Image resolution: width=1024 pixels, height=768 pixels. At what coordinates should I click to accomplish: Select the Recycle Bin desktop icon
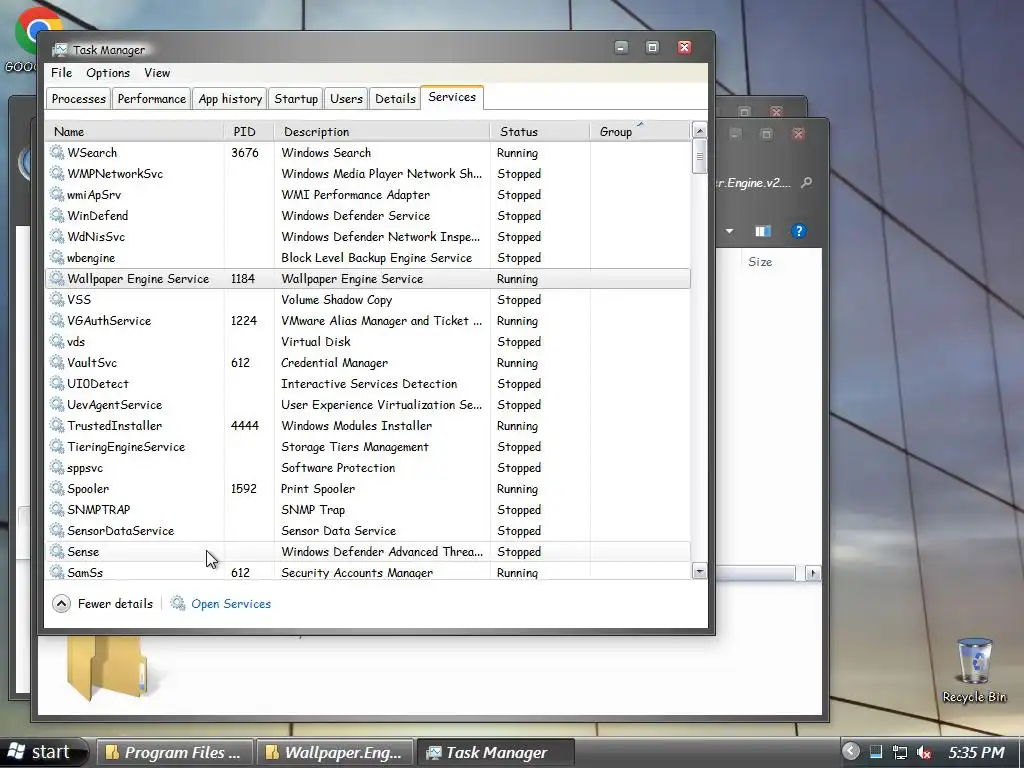(974, 671)
